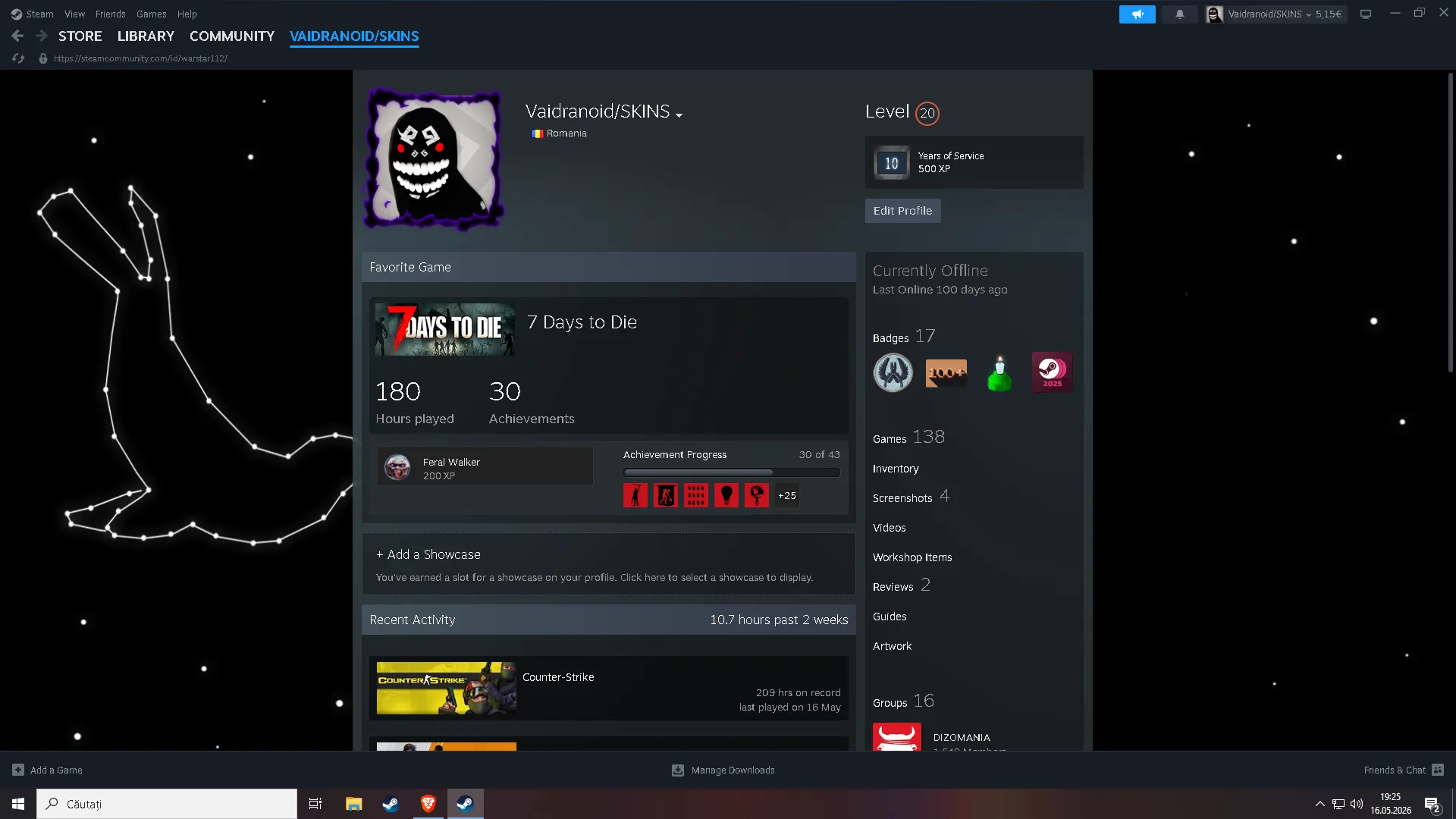Screen dimensions: 1456x819
Task: Click the Years of Service 10 badge icon
Action: [891, 162]
